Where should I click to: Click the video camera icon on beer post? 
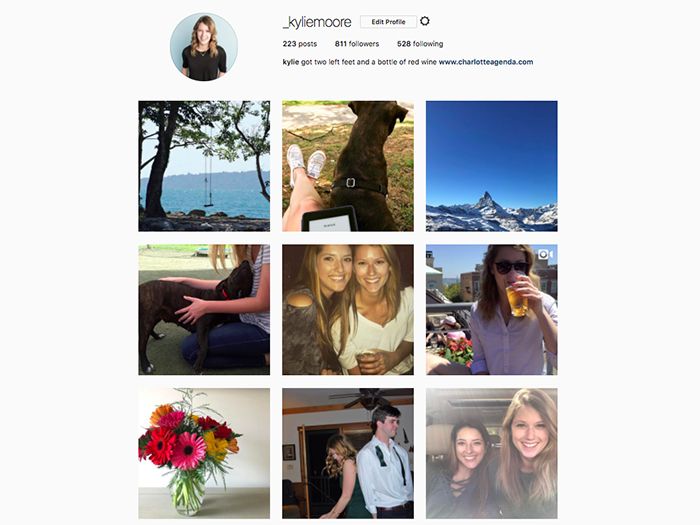point(546,254)
